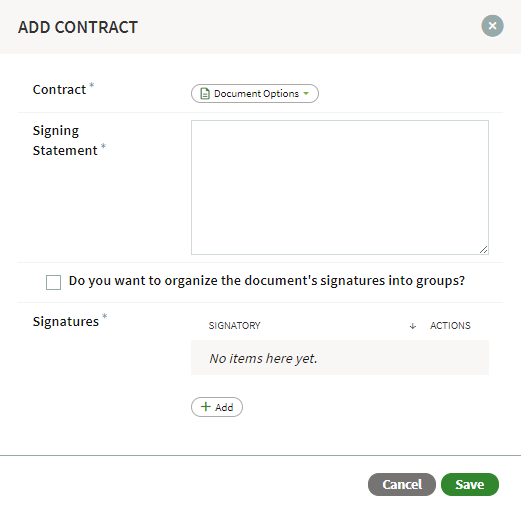Expand the green arrow beside Document Options
Viewport: 521px width, 514px height.
point(306,94)
